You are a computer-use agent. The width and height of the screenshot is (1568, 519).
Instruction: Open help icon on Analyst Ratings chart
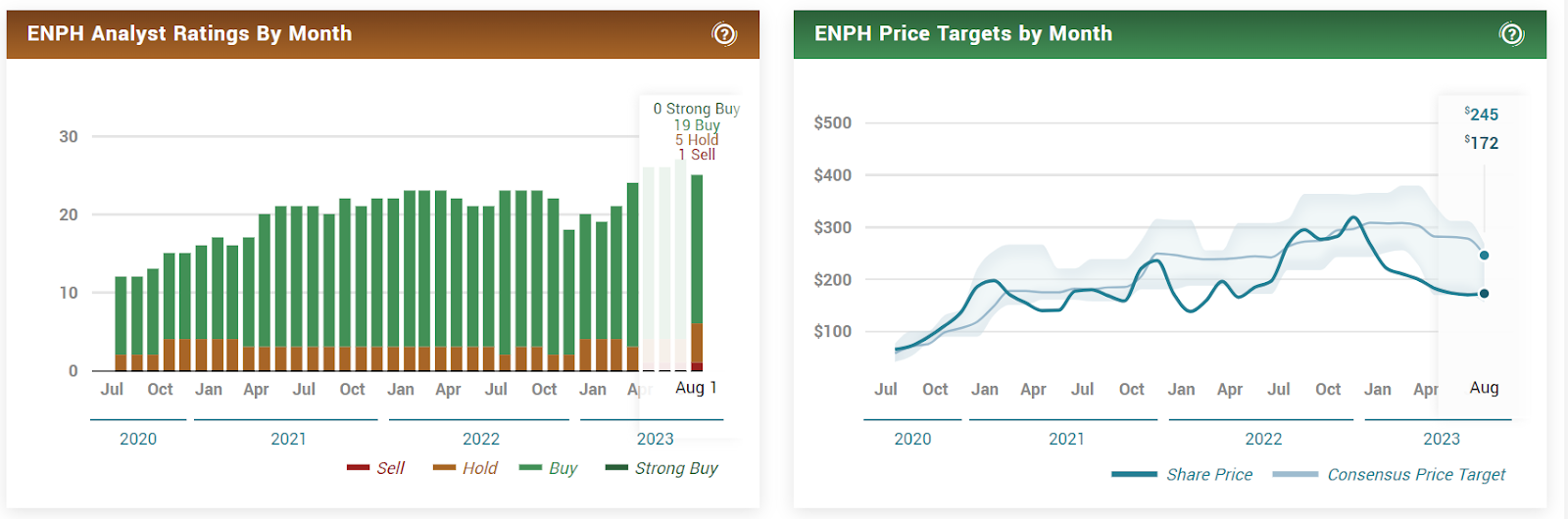pos(724,34)
